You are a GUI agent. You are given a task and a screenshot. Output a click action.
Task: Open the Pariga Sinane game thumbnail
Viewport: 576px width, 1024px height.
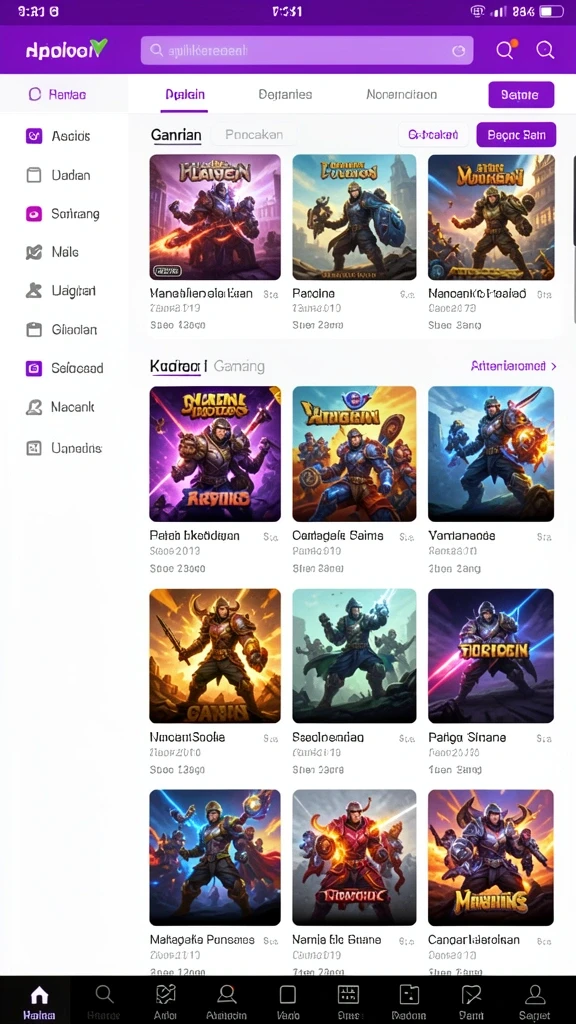[x=491, y=656]
